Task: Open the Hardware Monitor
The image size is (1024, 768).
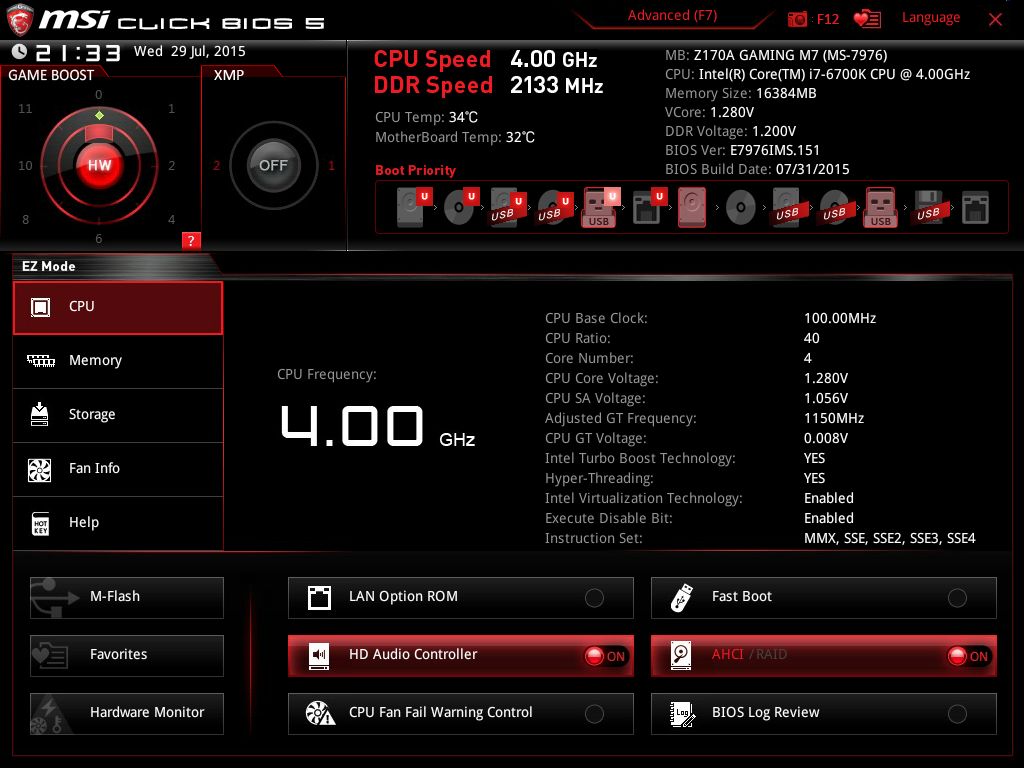Action: (x=127, y=714)
